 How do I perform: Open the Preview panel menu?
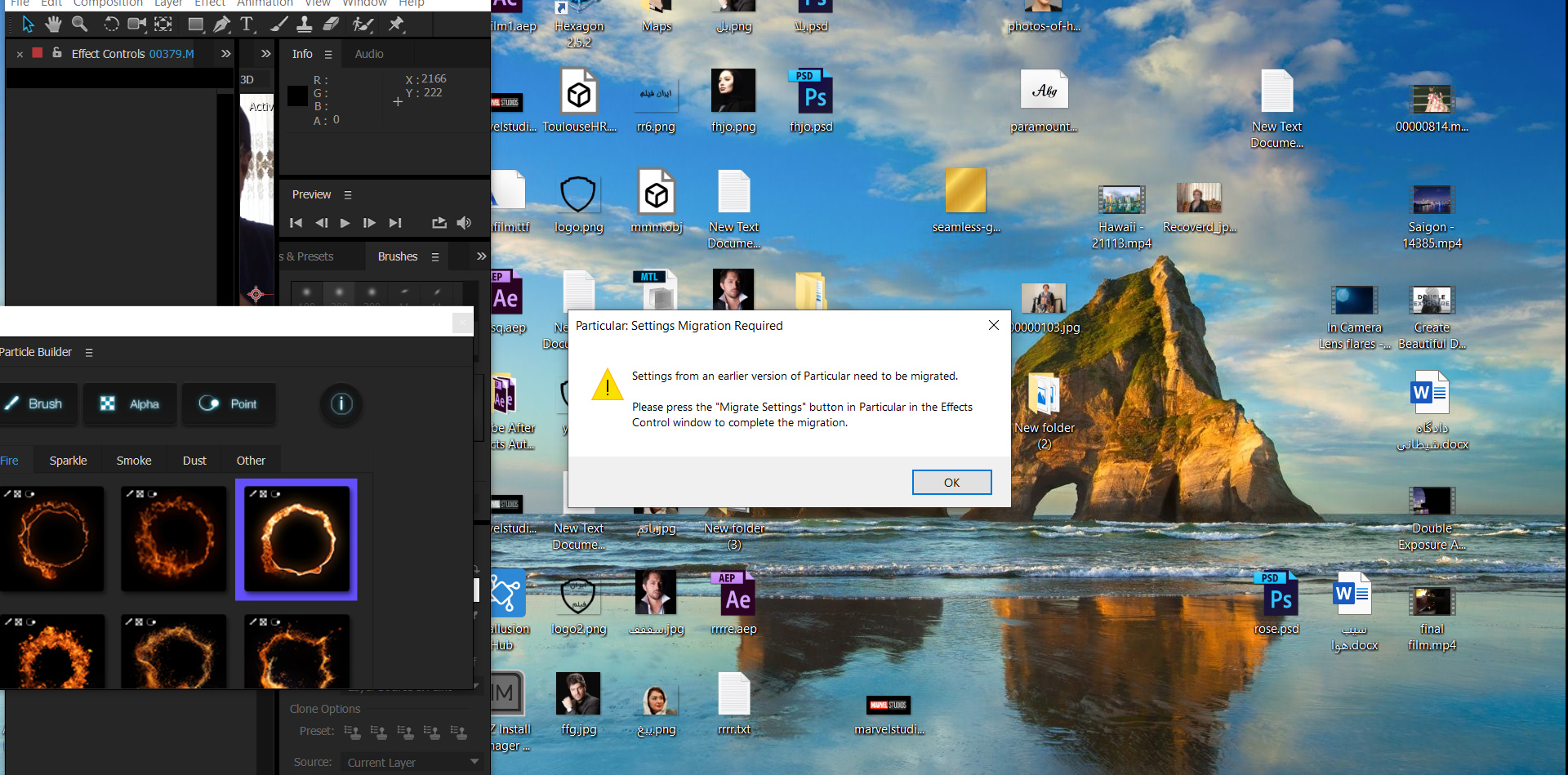(348, 195)
